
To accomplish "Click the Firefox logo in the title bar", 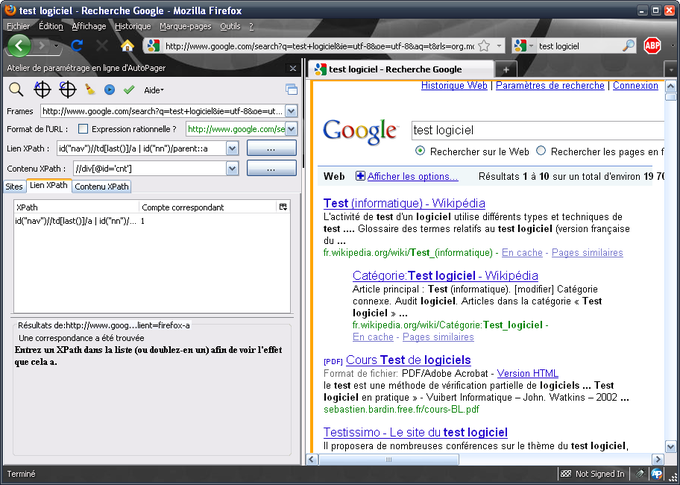I will pyautogui.click(x=10, y=10).
